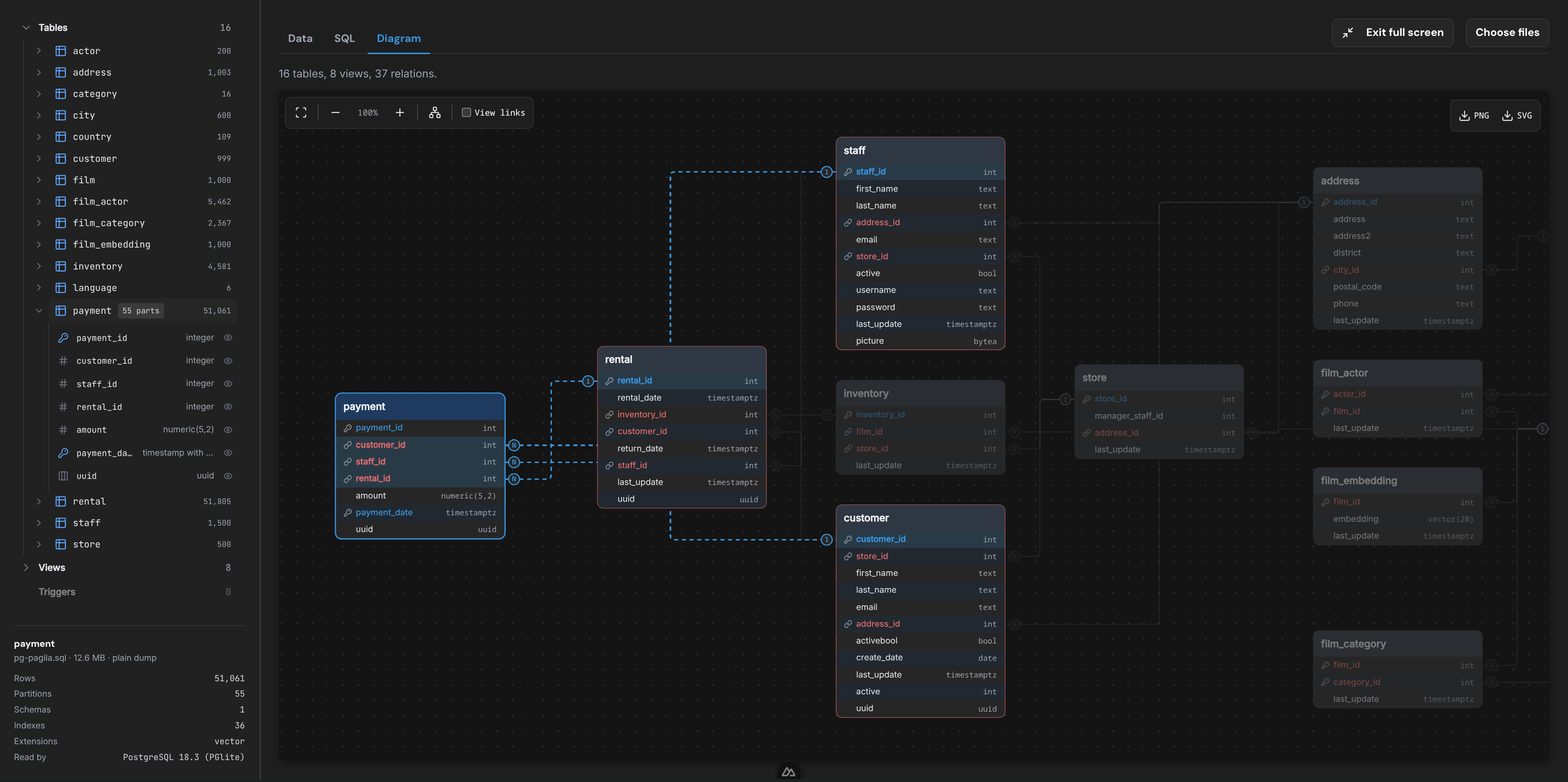Click the language table icon in sidebar
1568x782 pixels.
click(x=61, y=288)
